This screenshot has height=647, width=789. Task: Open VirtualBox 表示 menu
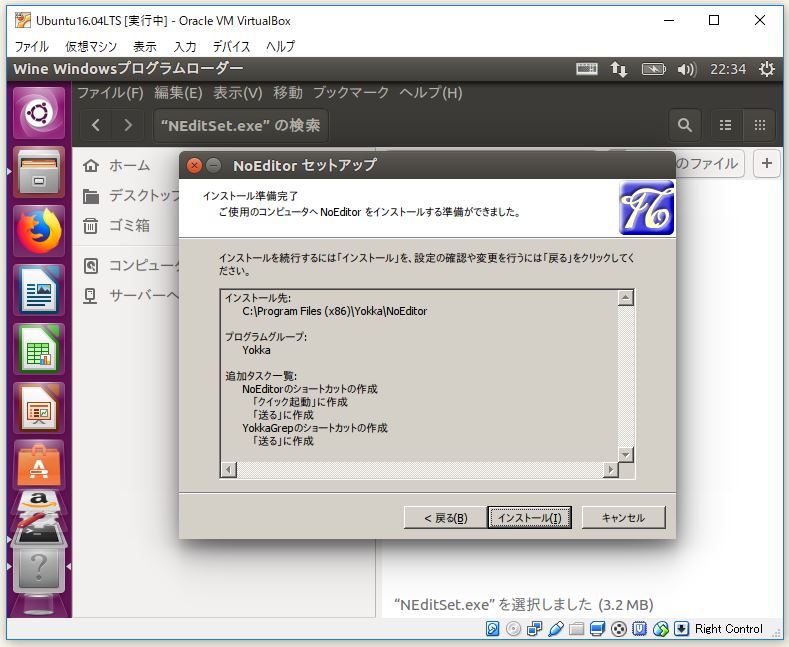click(144, 46)
